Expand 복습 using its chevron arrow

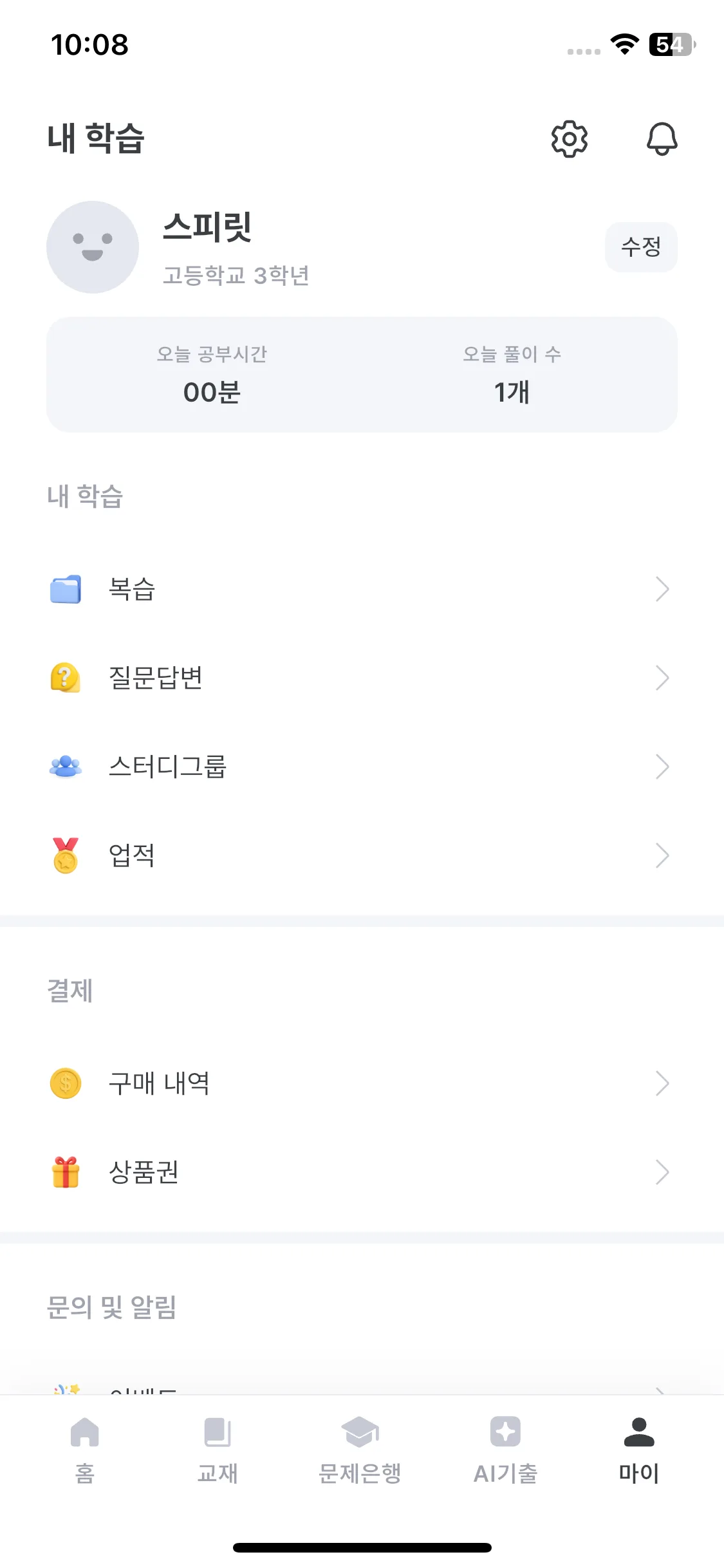[662, 589]
